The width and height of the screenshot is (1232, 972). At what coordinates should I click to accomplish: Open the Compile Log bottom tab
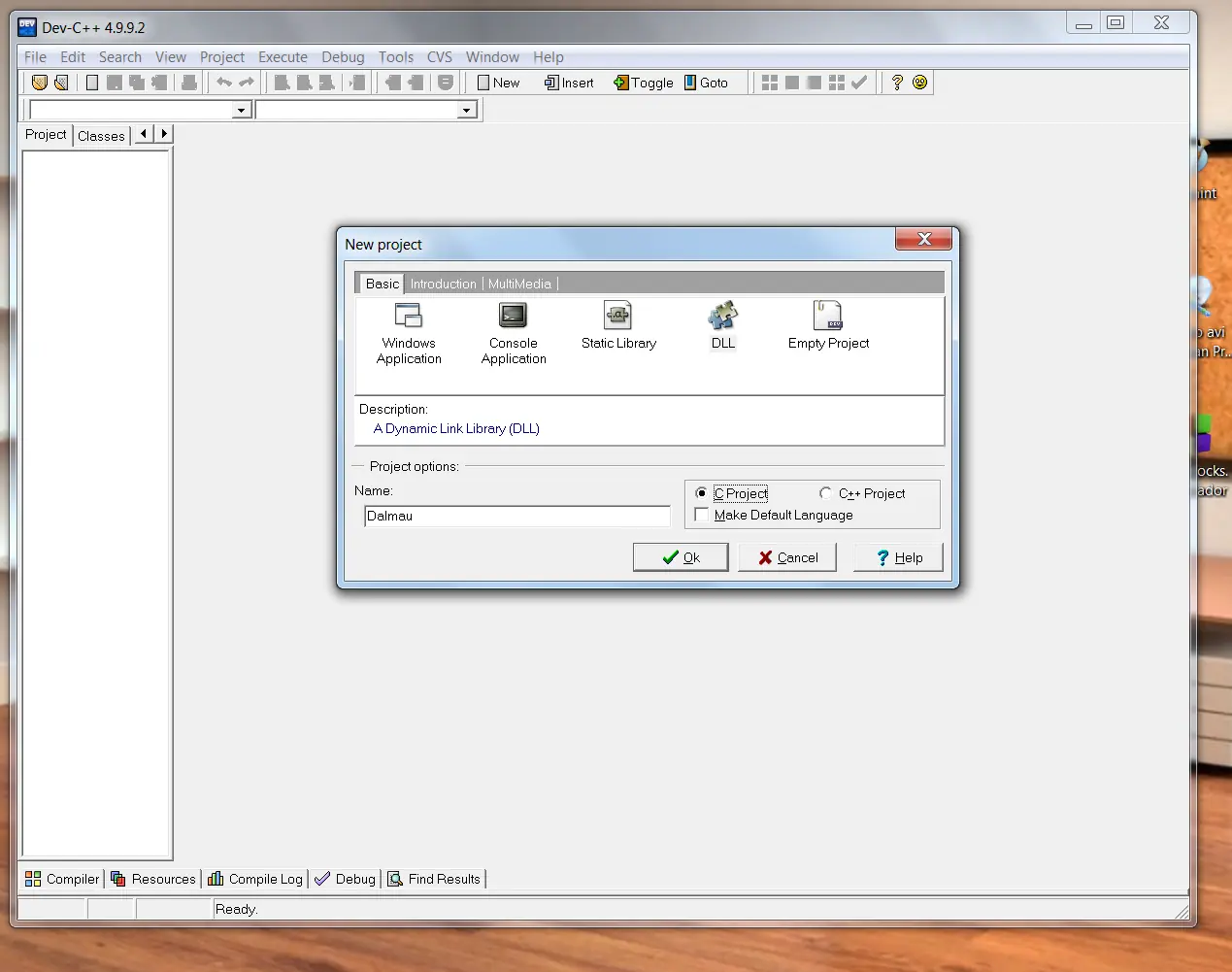click(x=255, y=879)
